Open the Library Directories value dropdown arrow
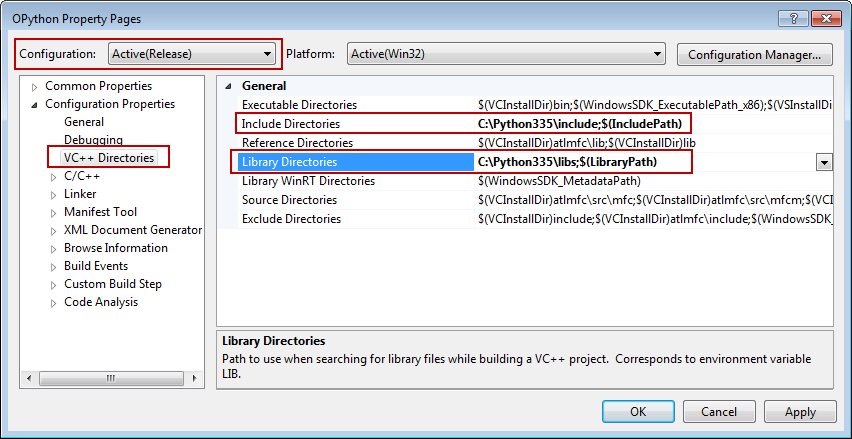This screenshot has height=439, width=852. (824, 162)
